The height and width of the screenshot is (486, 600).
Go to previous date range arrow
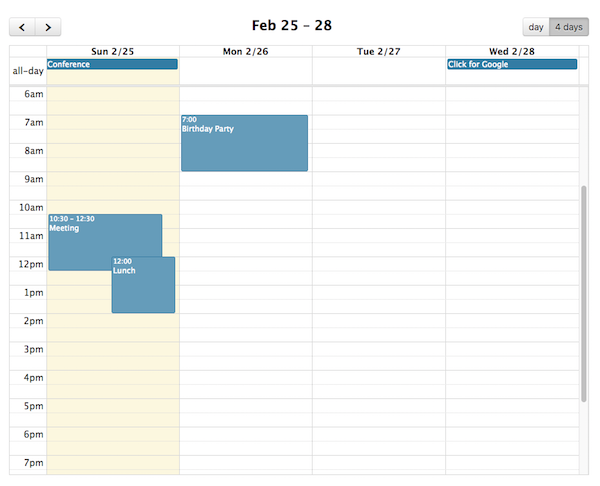click(22, 27)
